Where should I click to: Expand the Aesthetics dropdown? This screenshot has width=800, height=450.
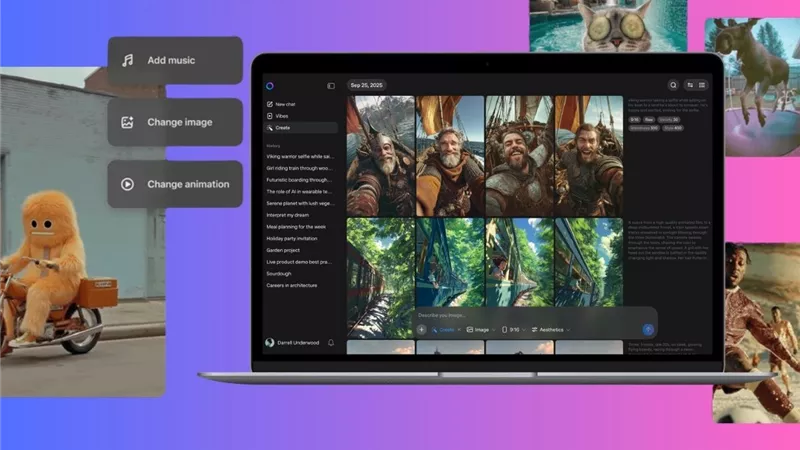tap(551, 330)
